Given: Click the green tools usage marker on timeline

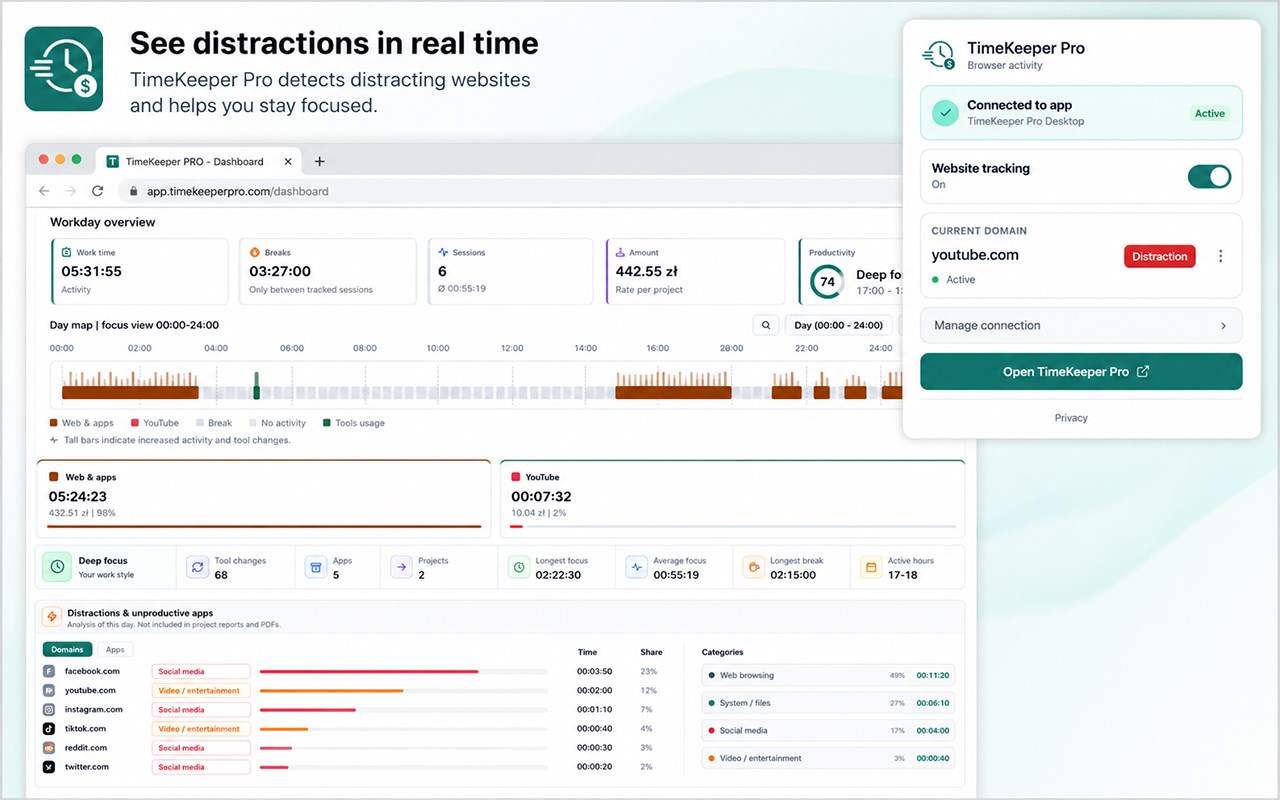Looking at the screenshot, I should 256,386.
